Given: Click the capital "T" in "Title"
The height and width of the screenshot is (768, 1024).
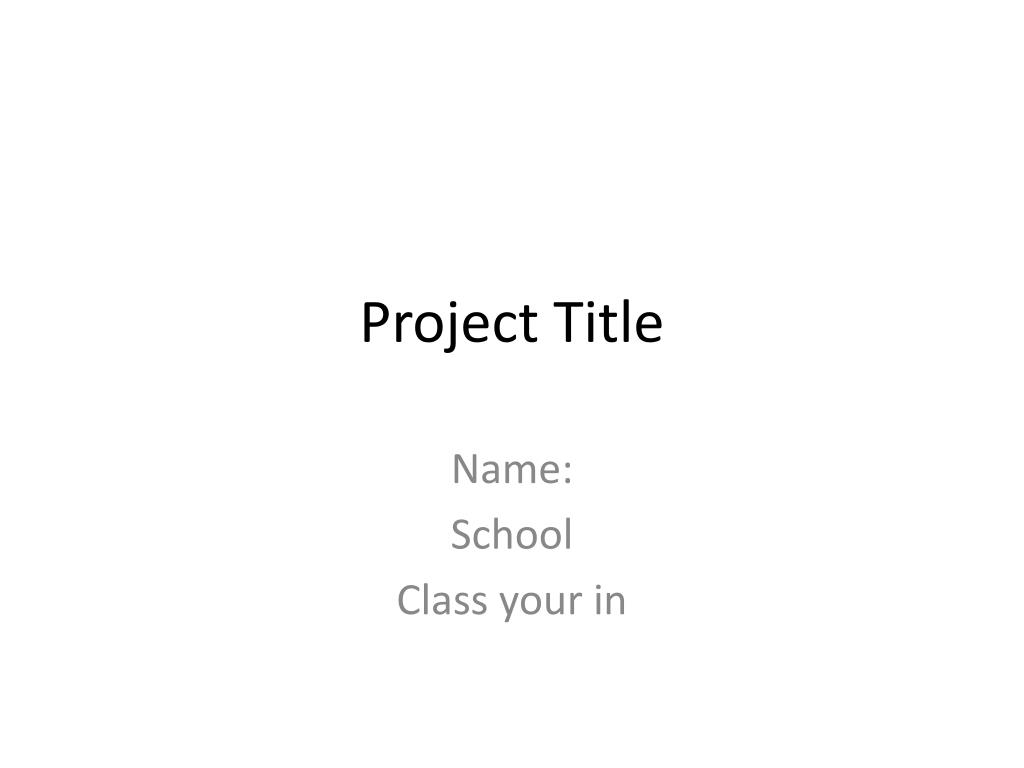Looking at the screenshot, I should tap(568, 323).
